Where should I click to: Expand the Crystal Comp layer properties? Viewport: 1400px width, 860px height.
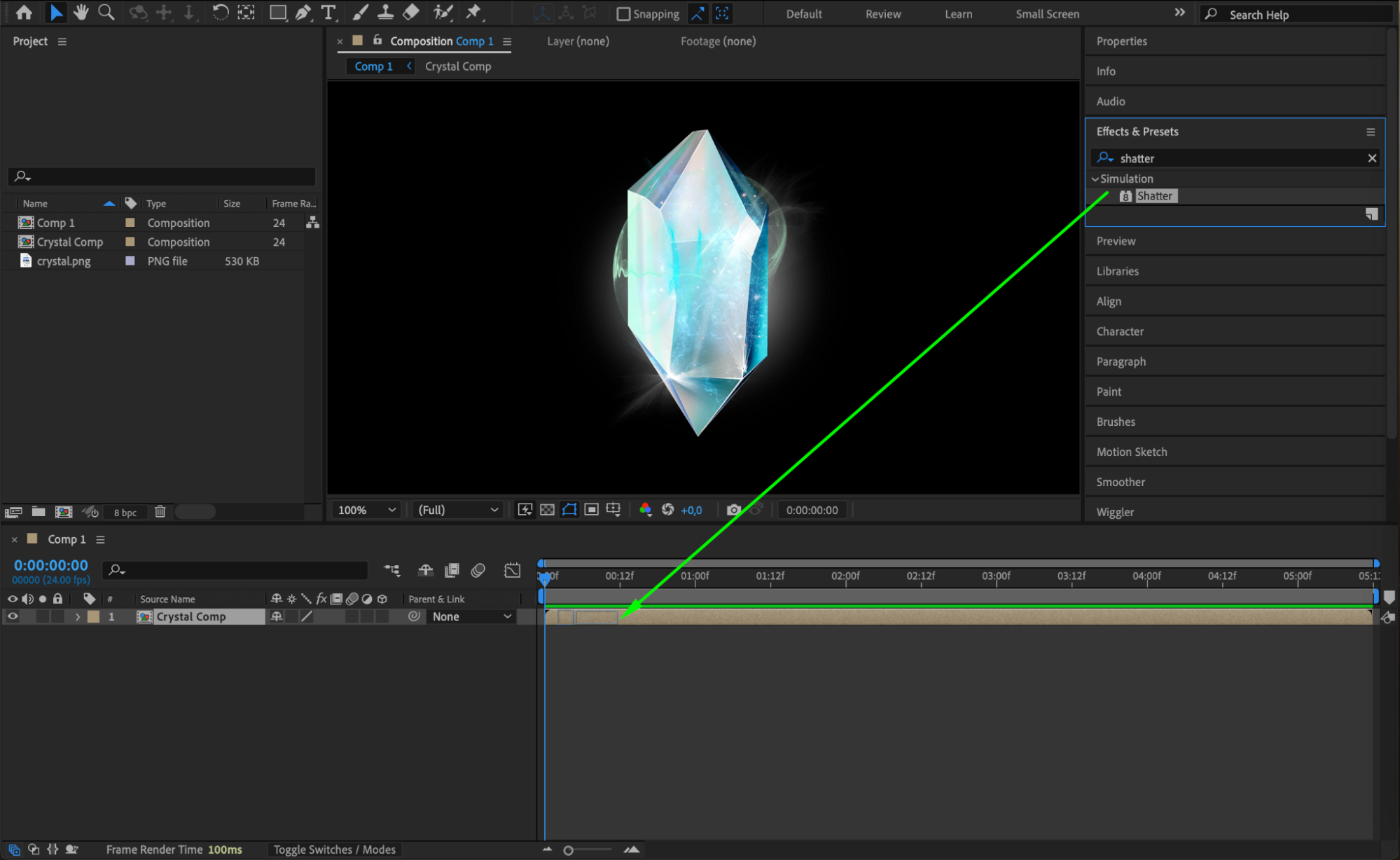[78, 617]
